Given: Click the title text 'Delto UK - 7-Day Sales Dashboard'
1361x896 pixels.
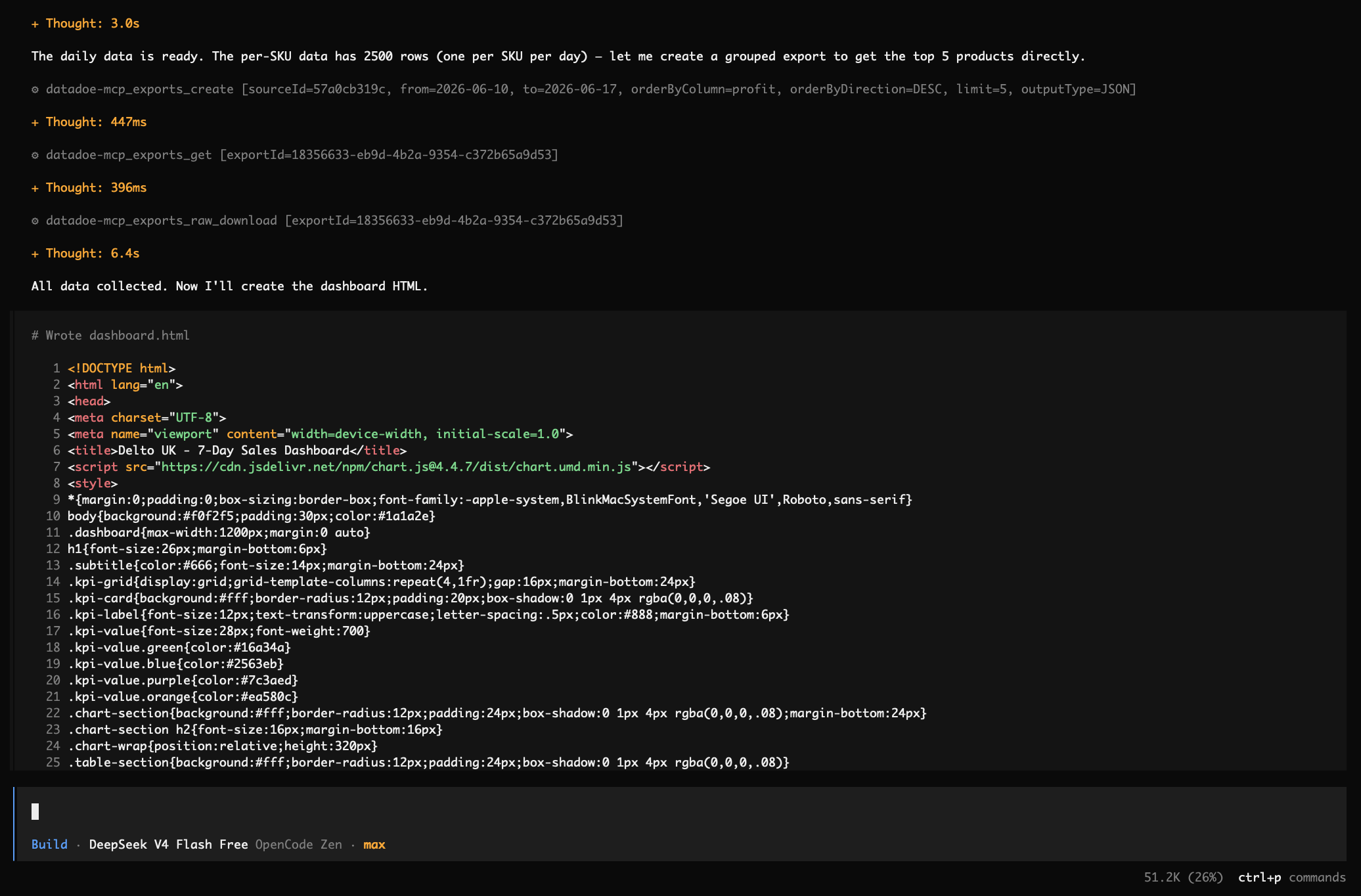Looking at the screenshot, I should coord(233,451).
